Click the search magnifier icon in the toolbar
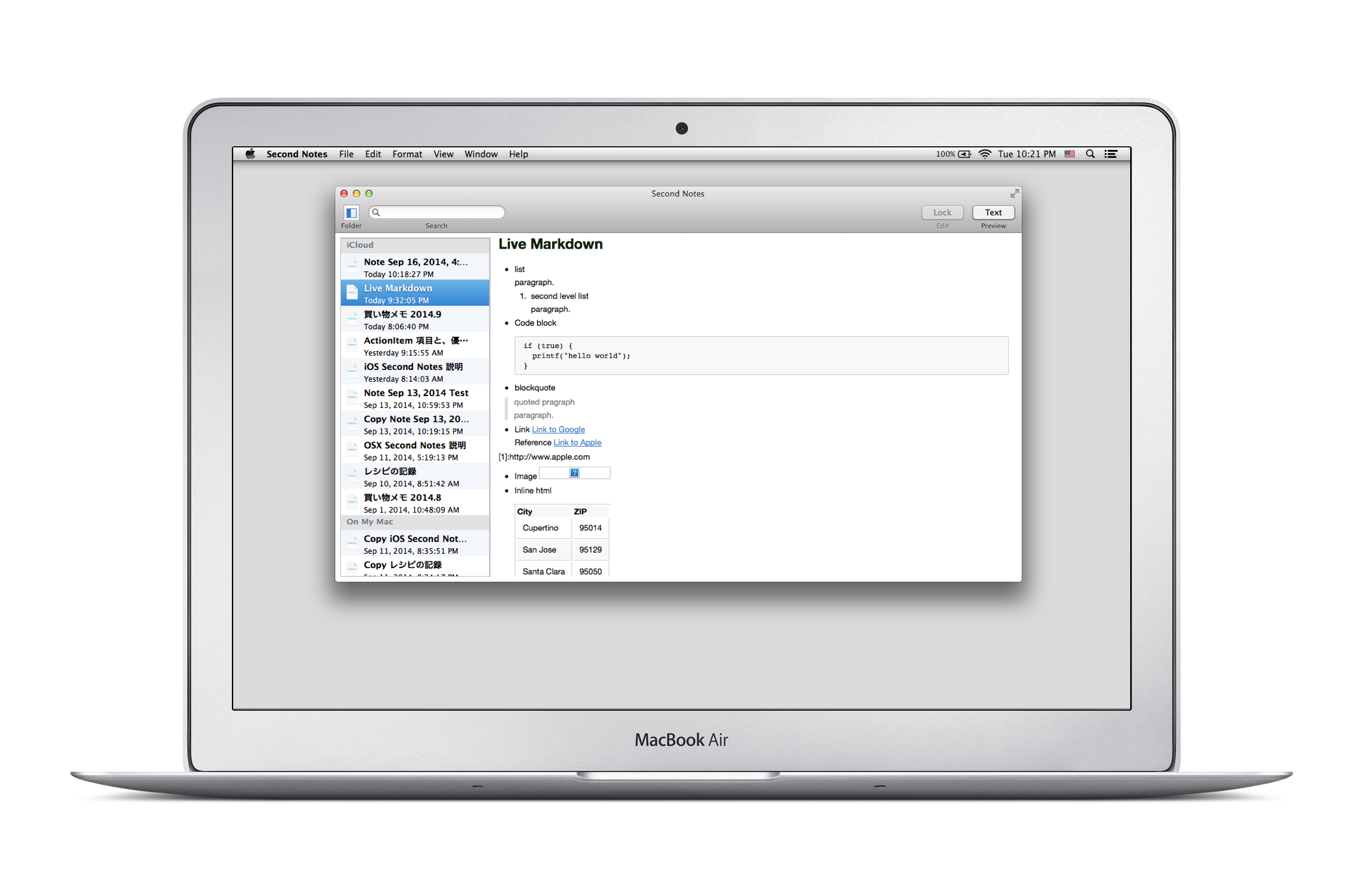1364x896 pixels. (376, 212)
